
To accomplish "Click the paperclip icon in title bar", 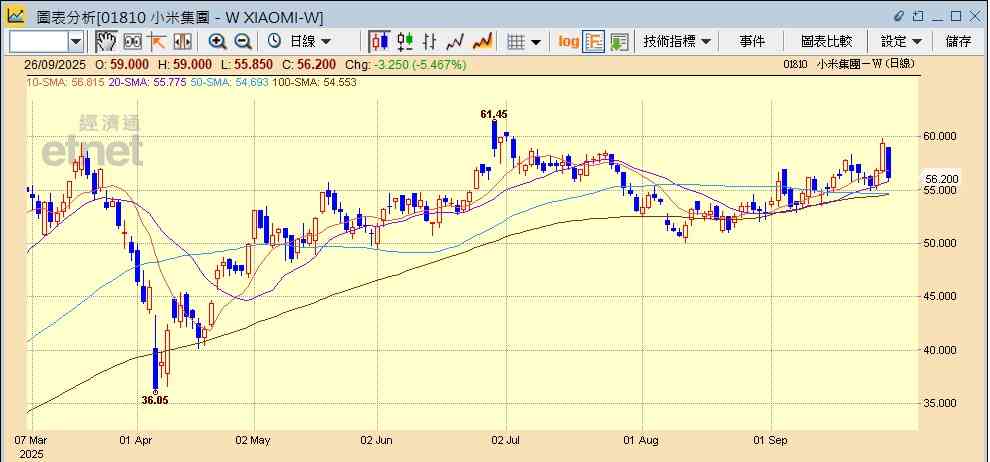I will [899, 15].
